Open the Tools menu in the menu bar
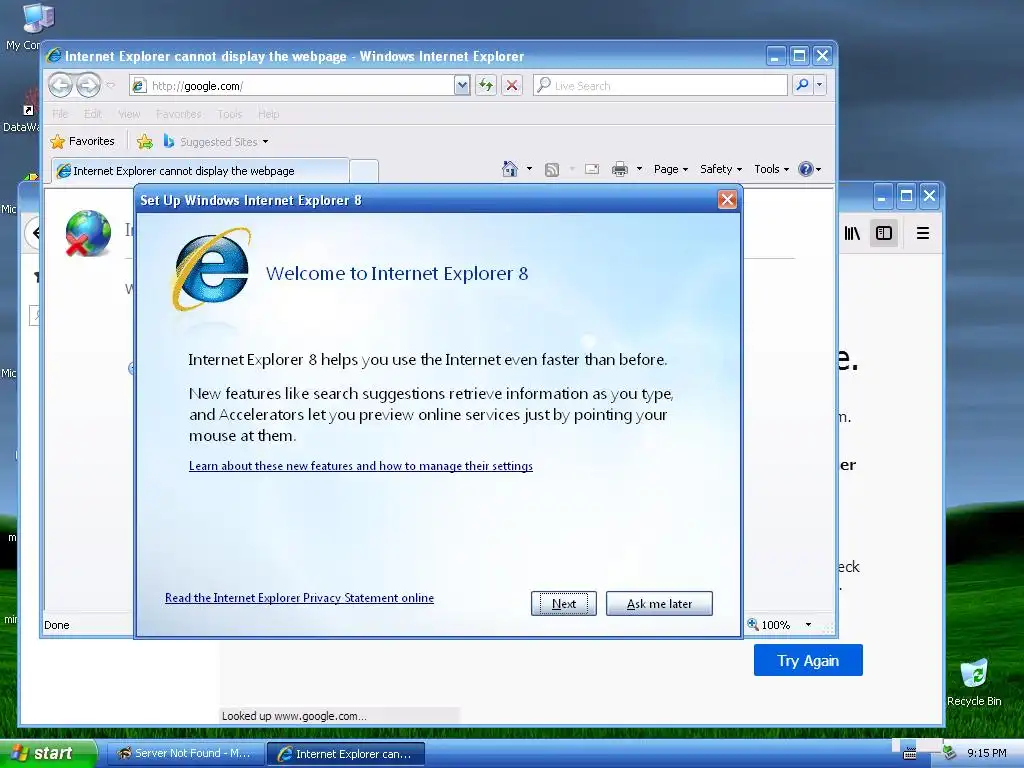The image size is (1024, 768). (230, 114)
